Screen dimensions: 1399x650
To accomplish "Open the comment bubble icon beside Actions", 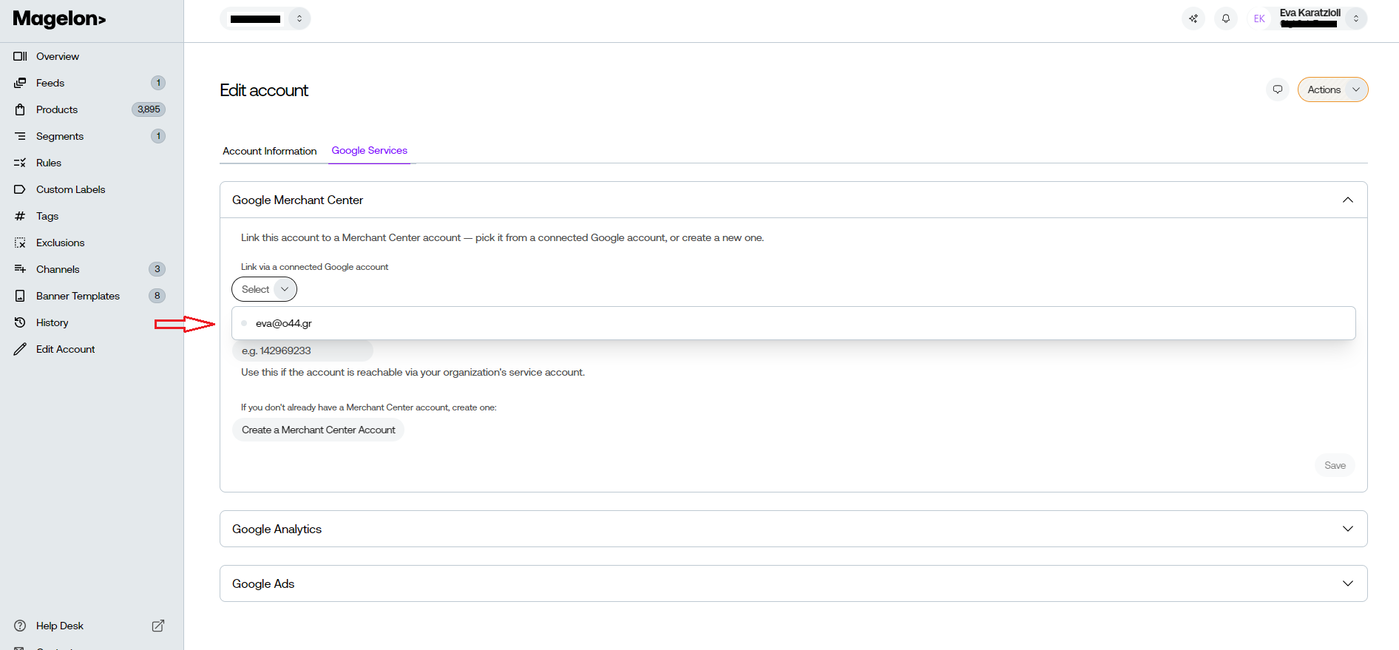I will coord(1277,89).
